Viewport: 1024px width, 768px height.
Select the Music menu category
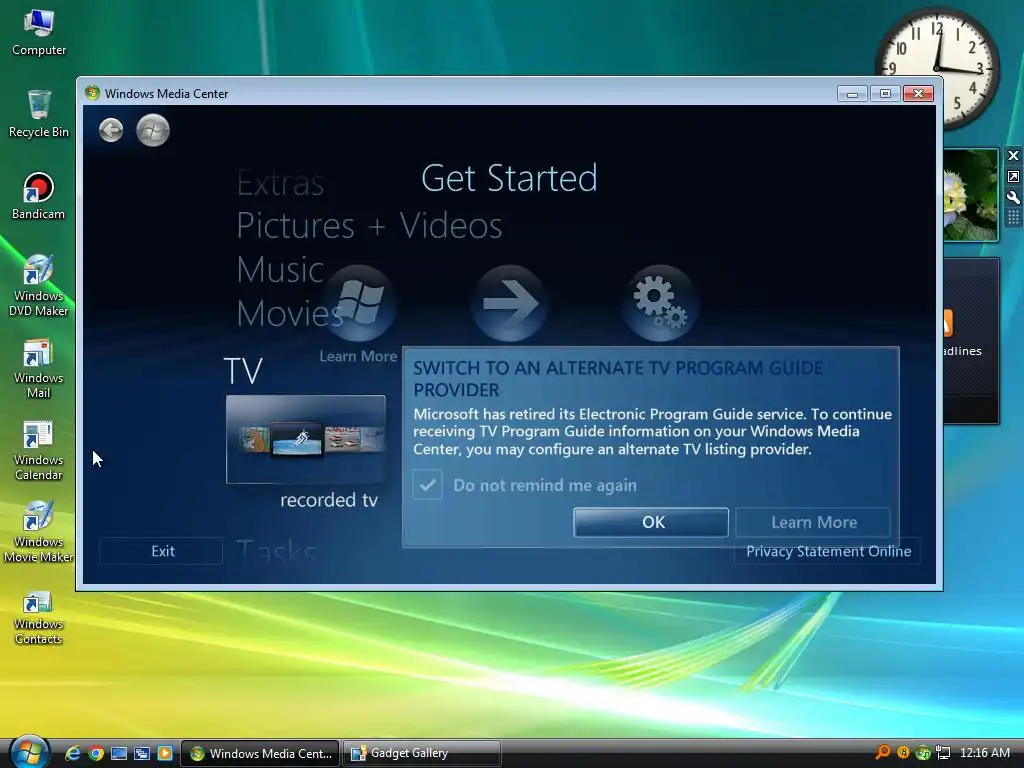[280, 270]
